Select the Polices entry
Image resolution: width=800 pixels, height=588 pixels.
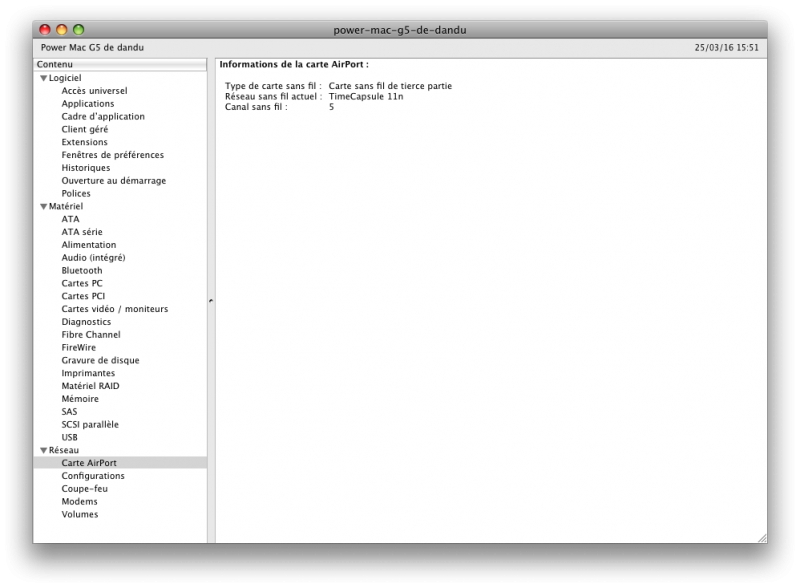[x=76, y=193]
